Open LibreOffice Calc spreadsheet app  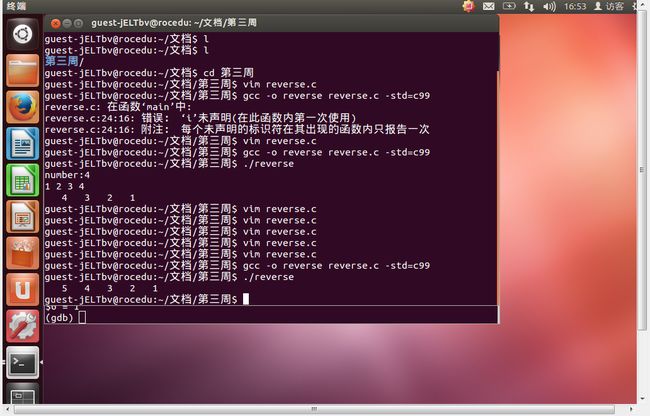(x=22, y=180)
